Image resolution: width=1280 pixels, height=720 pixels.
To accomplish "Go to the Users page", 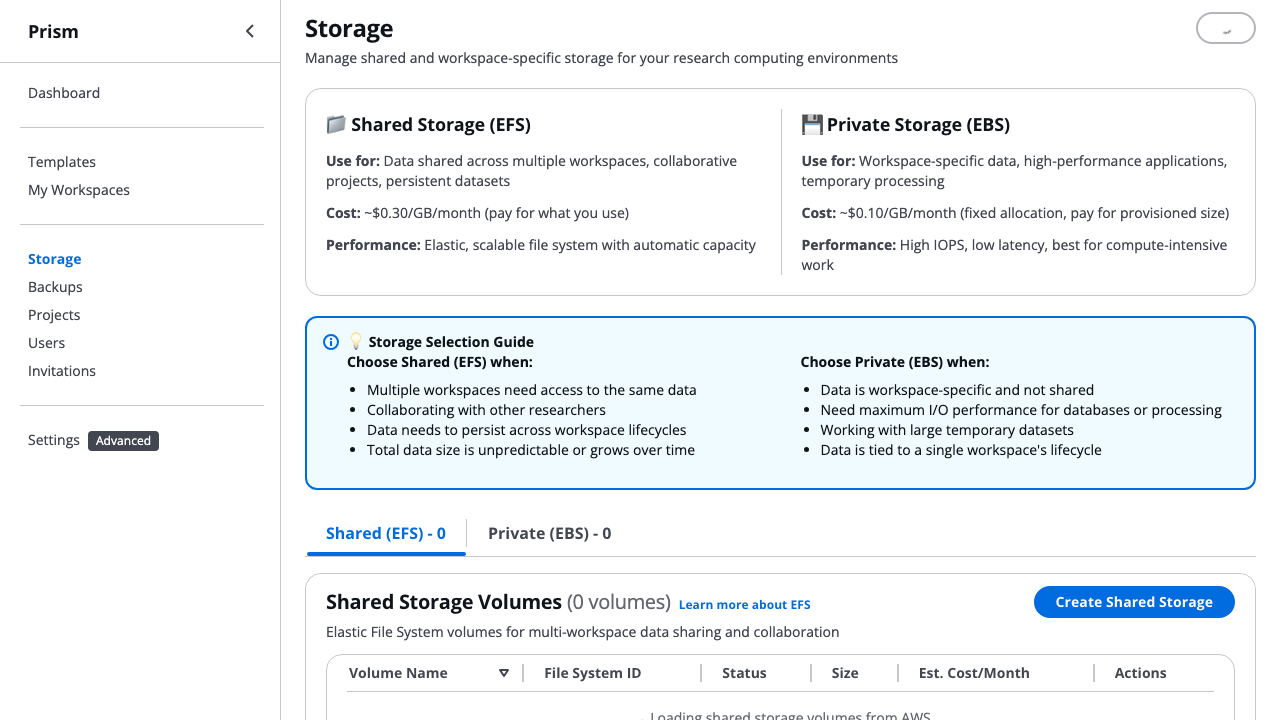I will 47,343.
